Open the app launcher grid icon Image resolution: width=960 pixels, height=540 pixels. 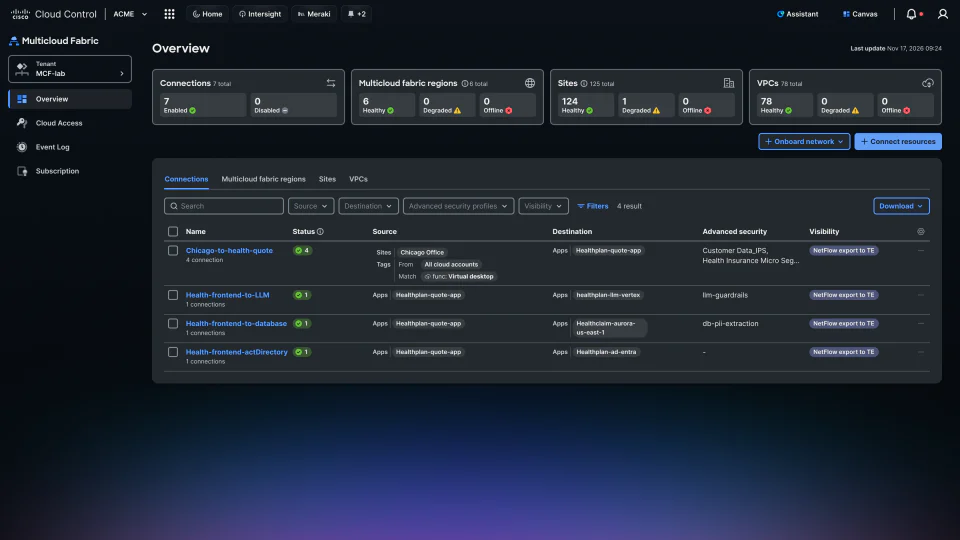(170, 14)
